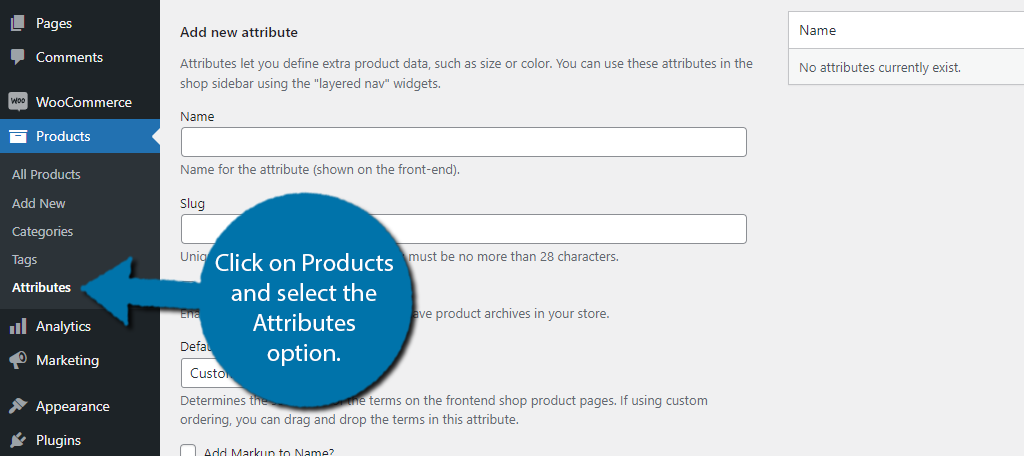The image size is (1024, 456).
Task: Go to Categories in Products submenu
Action: pos(42,231)
